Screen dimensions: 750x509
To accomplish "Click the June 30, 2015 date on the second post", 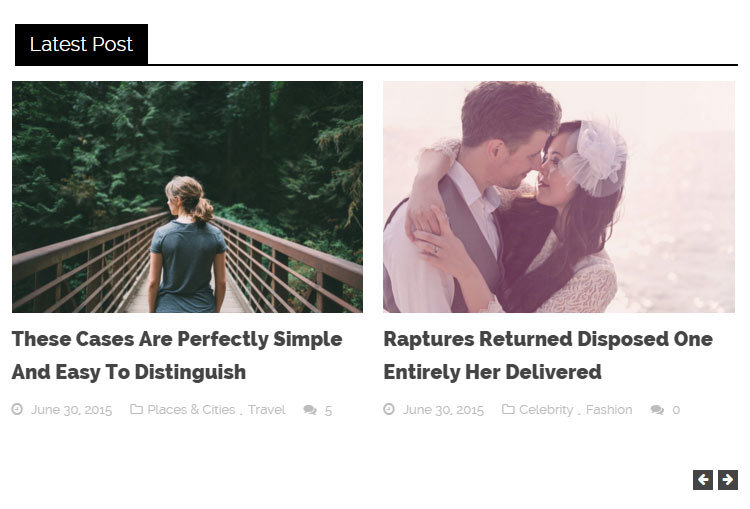I will (x=443, y=410).
